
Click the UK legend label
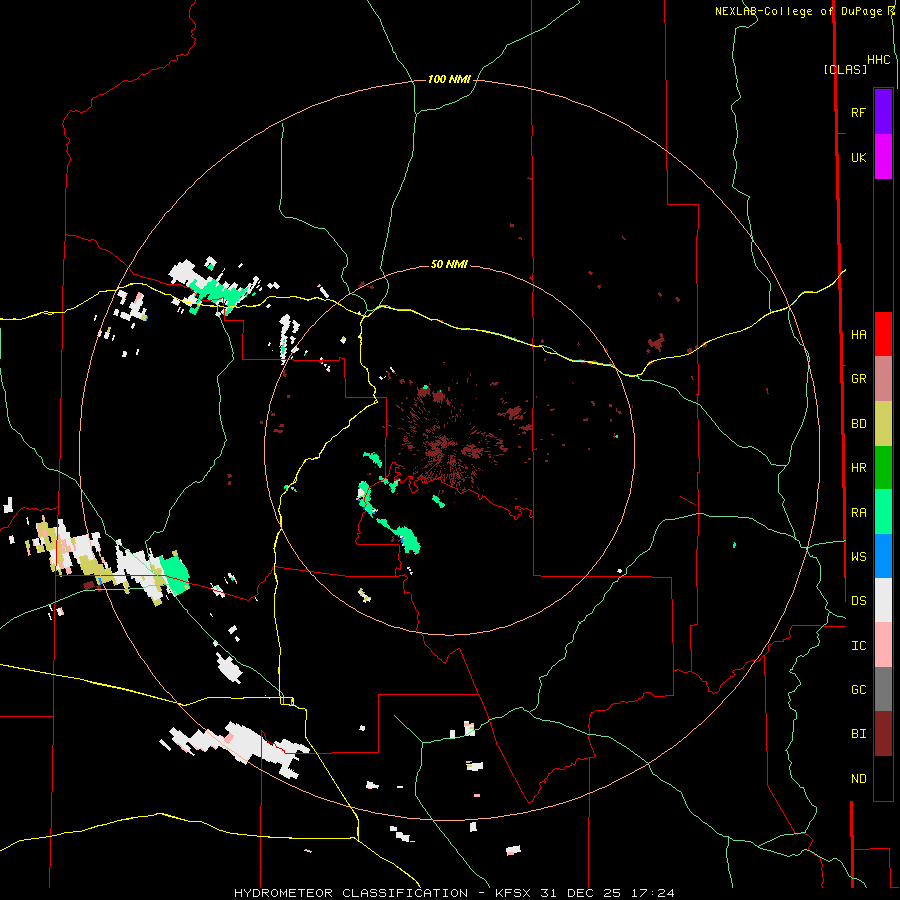click(858, 158)
